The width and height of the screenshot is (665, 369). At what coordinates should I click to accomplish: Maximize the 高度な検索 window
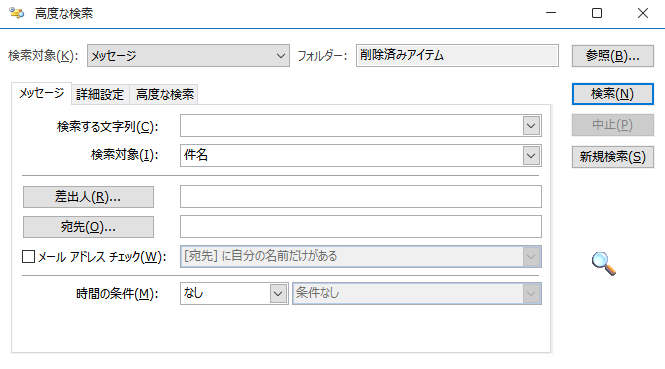click(597, 13)
